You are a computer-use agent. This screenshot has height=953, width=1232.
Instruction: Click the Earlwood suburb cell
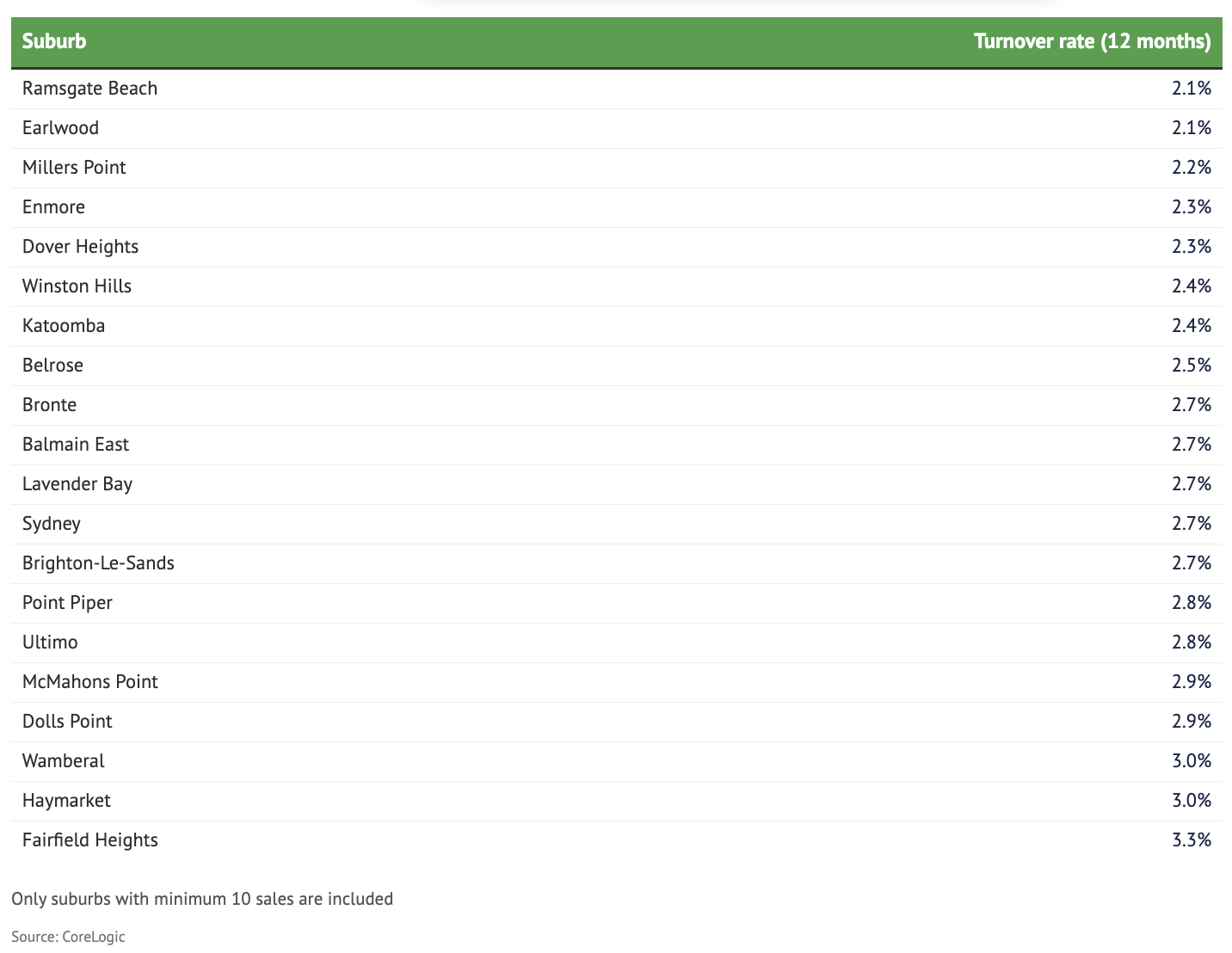61,128
